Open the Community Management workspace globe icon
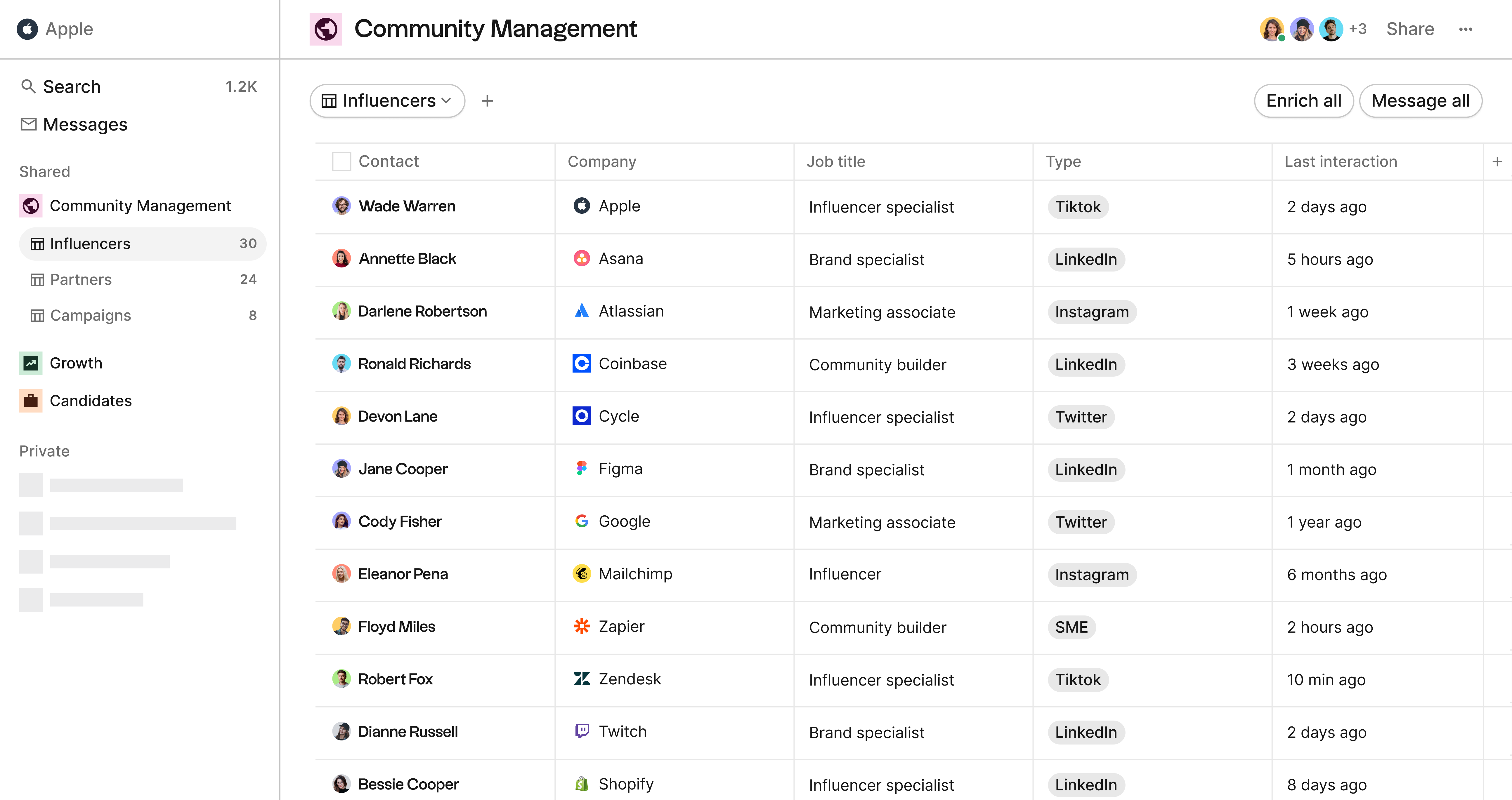The height and width of the screenshot is (800, 1512). pyautogui.click(x=326, y=28)
